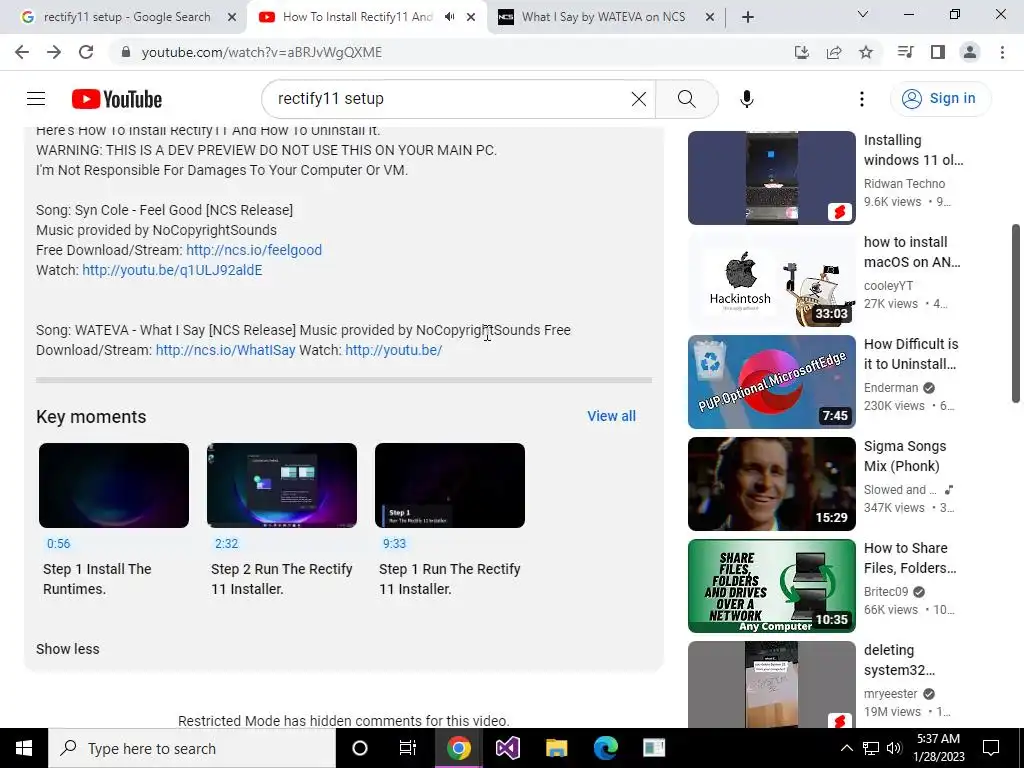Open deleting system32 video thumbnail
Viewport: 1024px width, 768px height.
tap(771, 684)
